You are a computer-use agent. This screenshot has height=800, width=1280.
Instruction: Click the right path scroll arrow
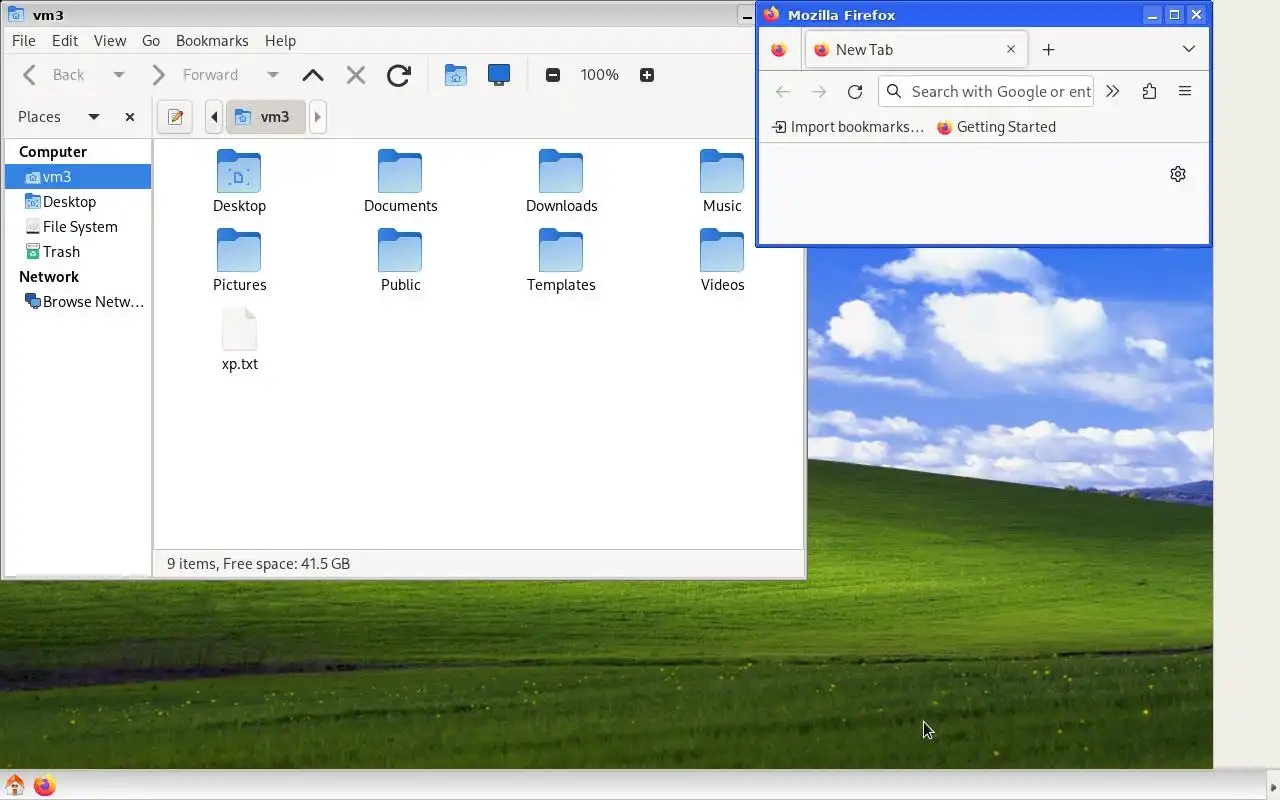point(318,117)
